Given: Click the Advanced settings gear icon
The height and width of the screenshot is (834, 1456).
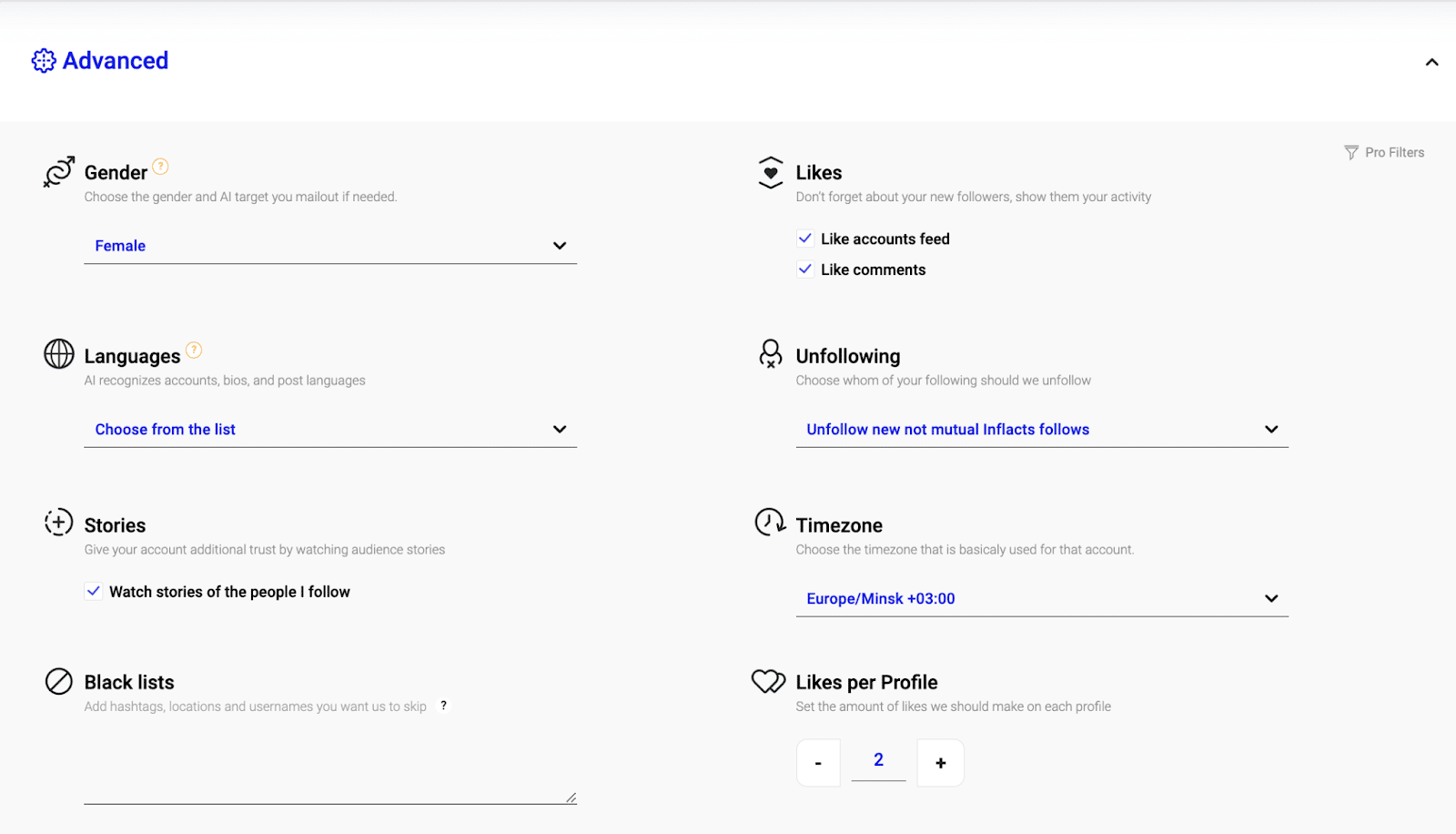Looking at the screenshot, I should tap(44, 61).
